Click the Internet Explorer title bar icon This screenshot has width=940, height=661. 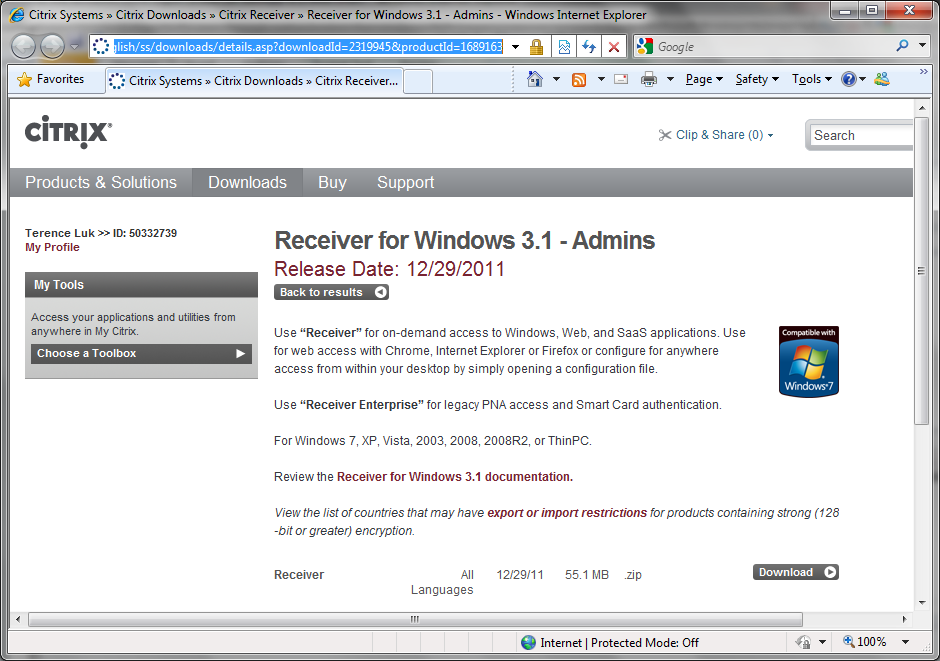coord(17,14)
